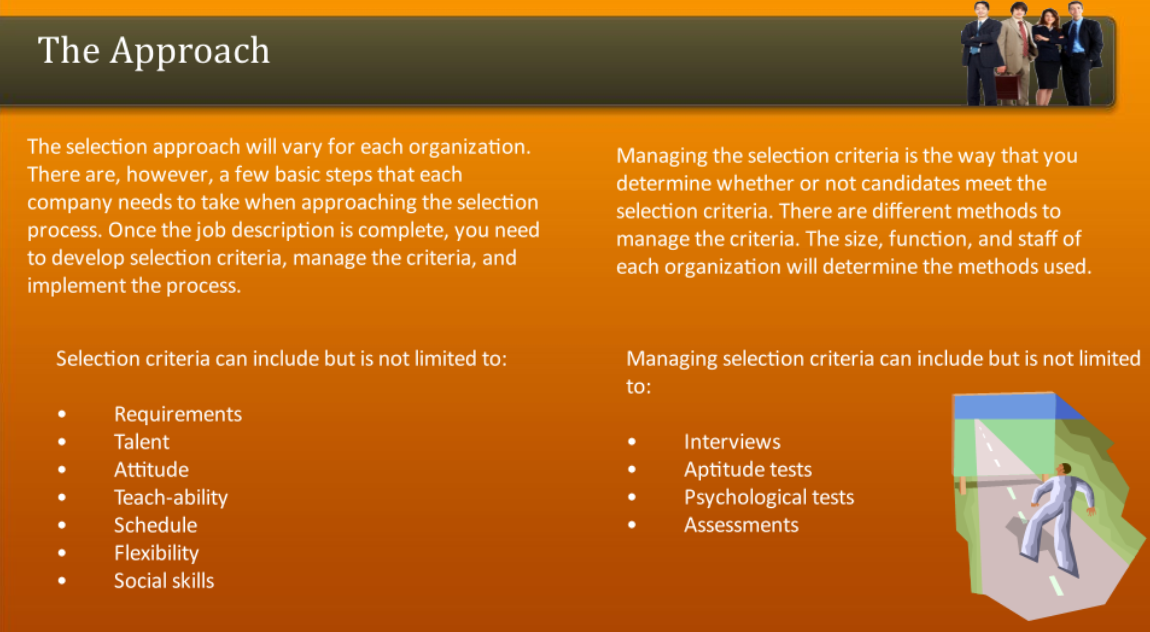Screen dimensions: 1150x632
Task: Click the "Psychological tests" list entry
Action: tap(768, 497)
